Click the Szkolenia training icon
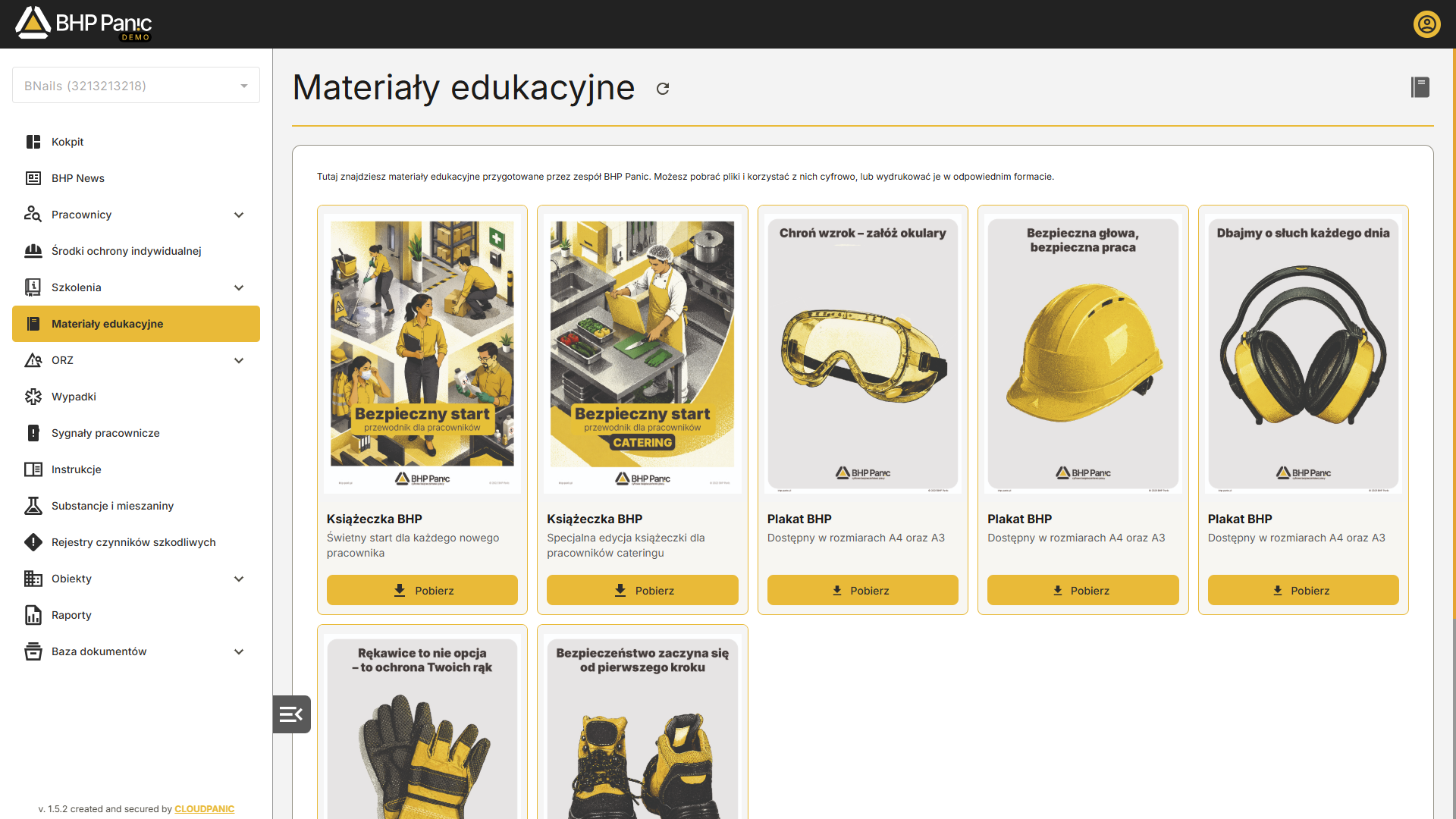 tap(33, 287)
